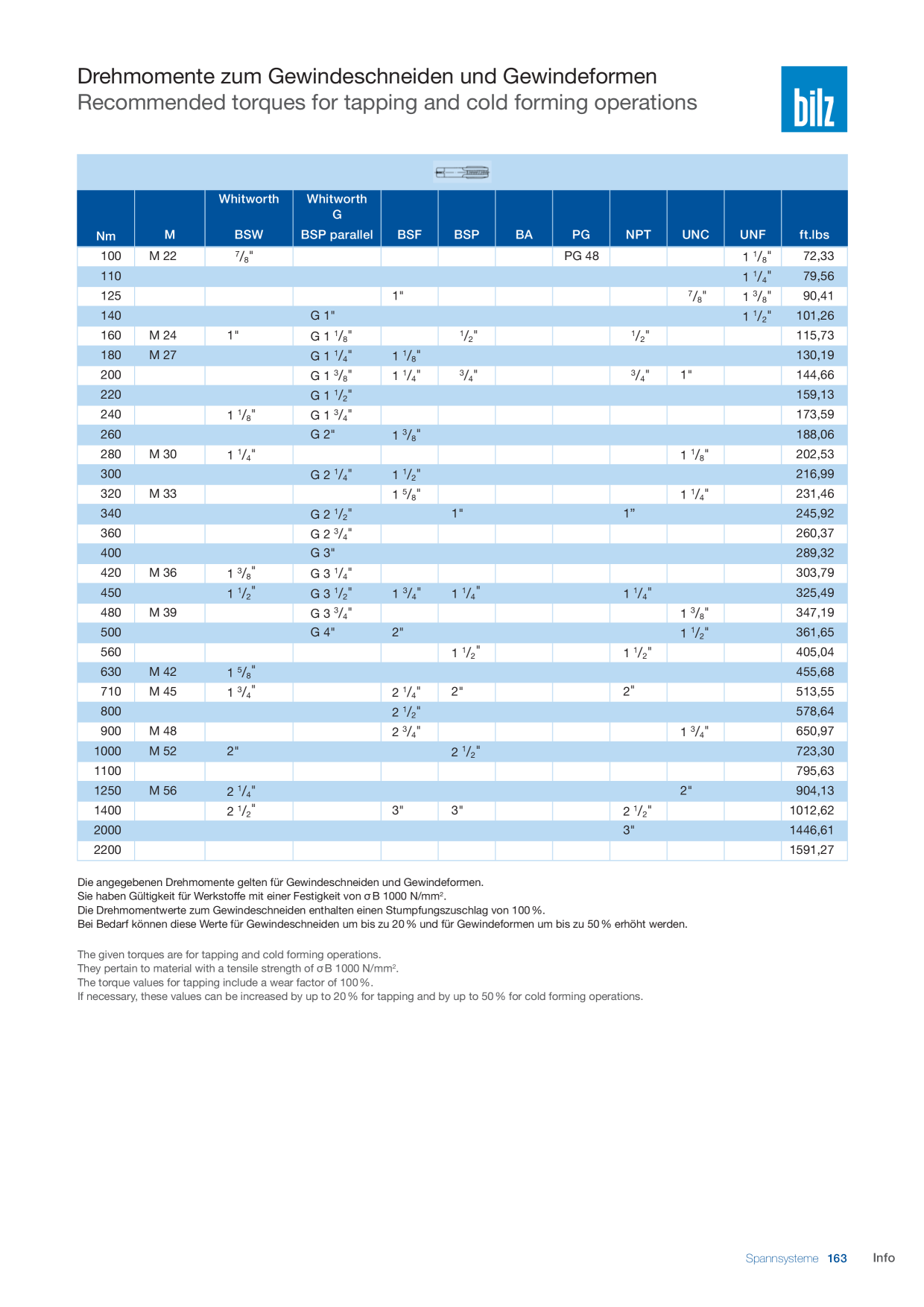924x1307 pixels.
Task: Click the 2000 Nm row value
Action: (x=107, y=830)
